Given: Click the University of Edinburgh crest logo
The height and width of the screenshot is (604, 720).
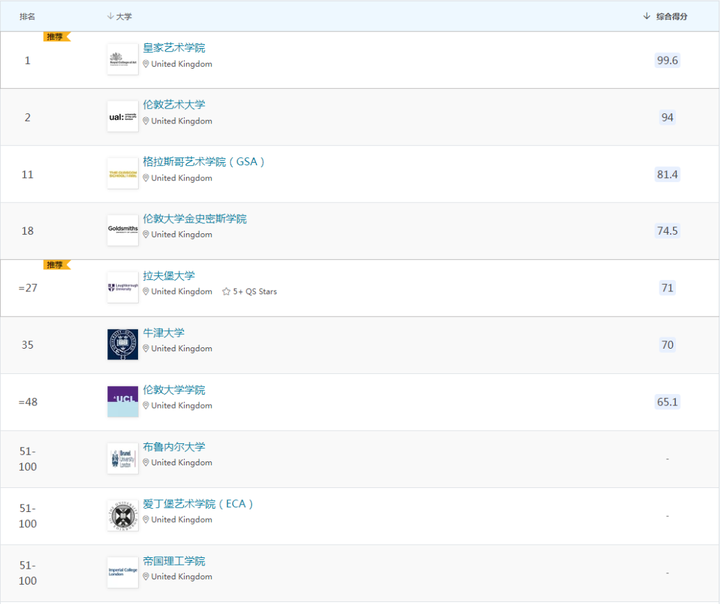Looking at the screenshot, I should tap(123, 516).
